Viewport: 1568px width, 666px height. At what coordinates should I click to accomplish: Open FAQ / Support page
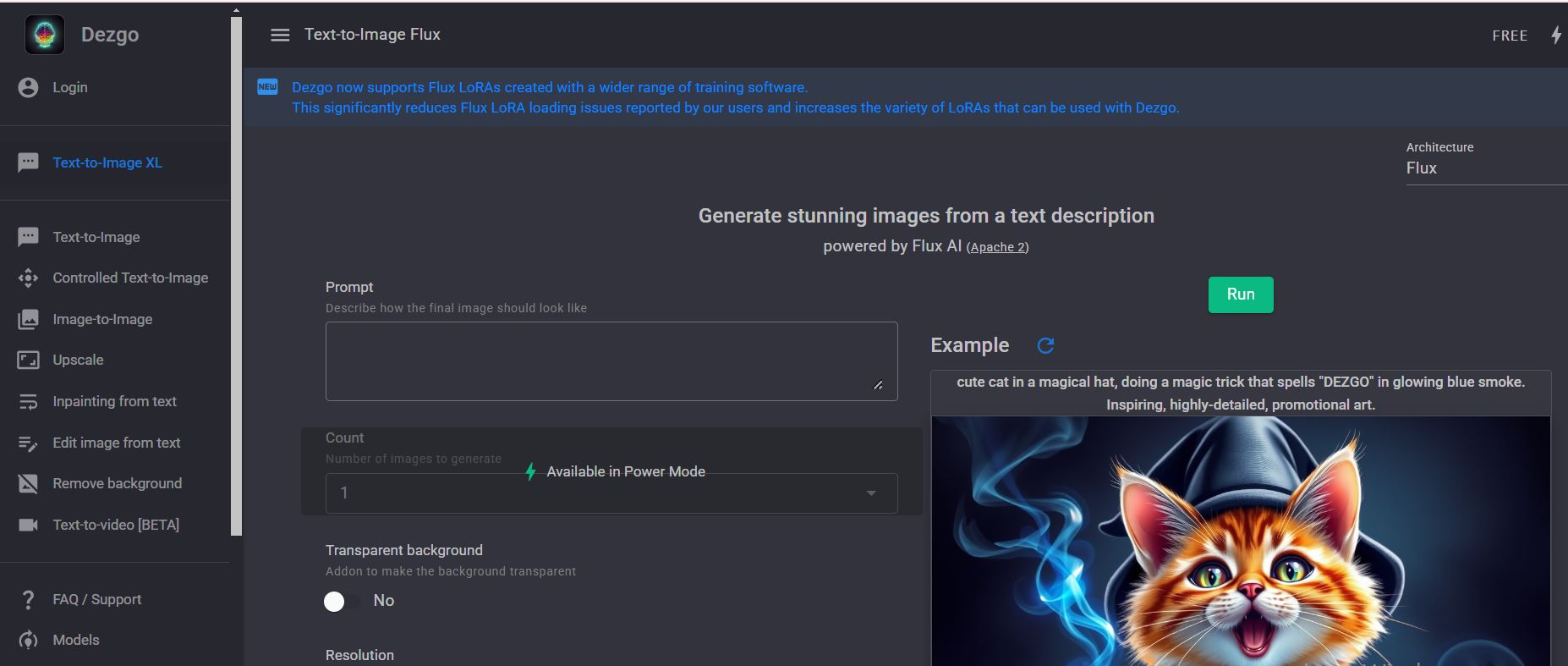coord(97,599)
